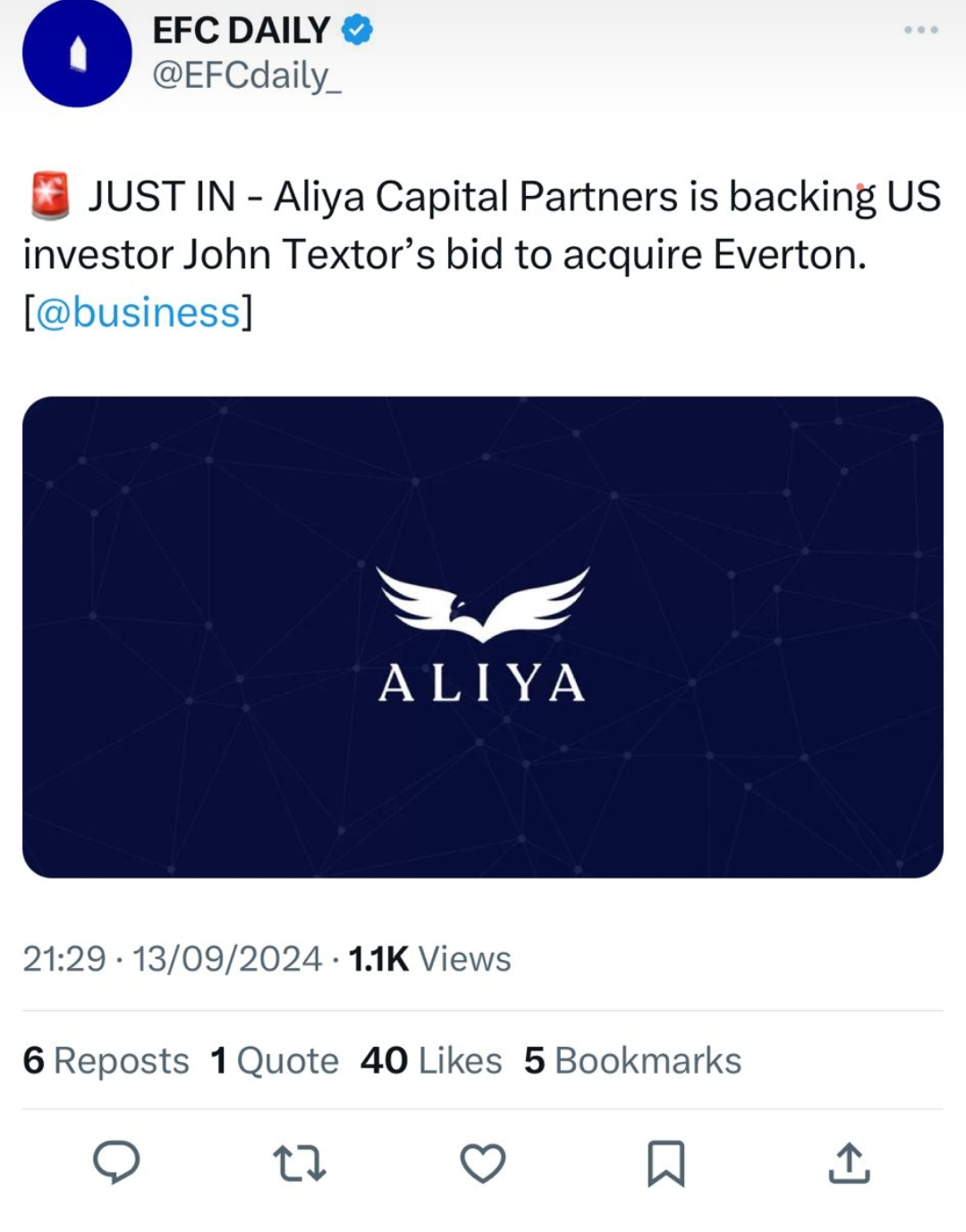
Task: View the 1 Quote list
Action: point(275,1061)
